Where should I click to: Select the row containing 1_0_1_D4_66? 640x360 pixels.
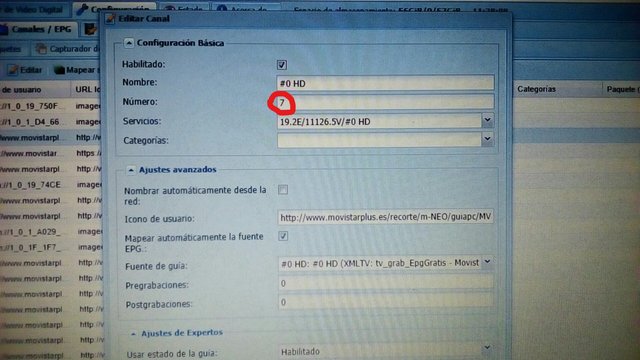pyautogui.click(x=51, y=122)
